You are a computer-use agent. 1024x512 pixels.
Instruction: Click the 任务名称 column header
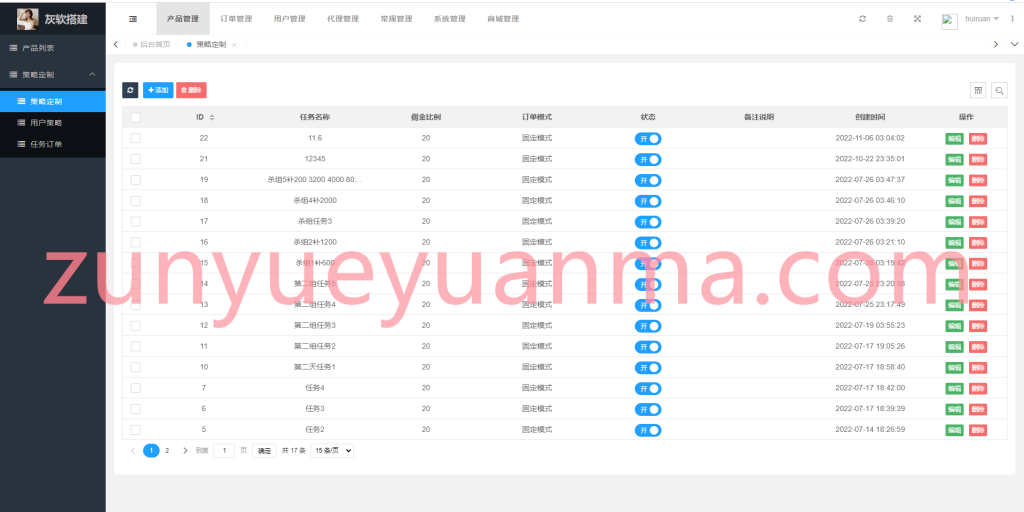315,118
